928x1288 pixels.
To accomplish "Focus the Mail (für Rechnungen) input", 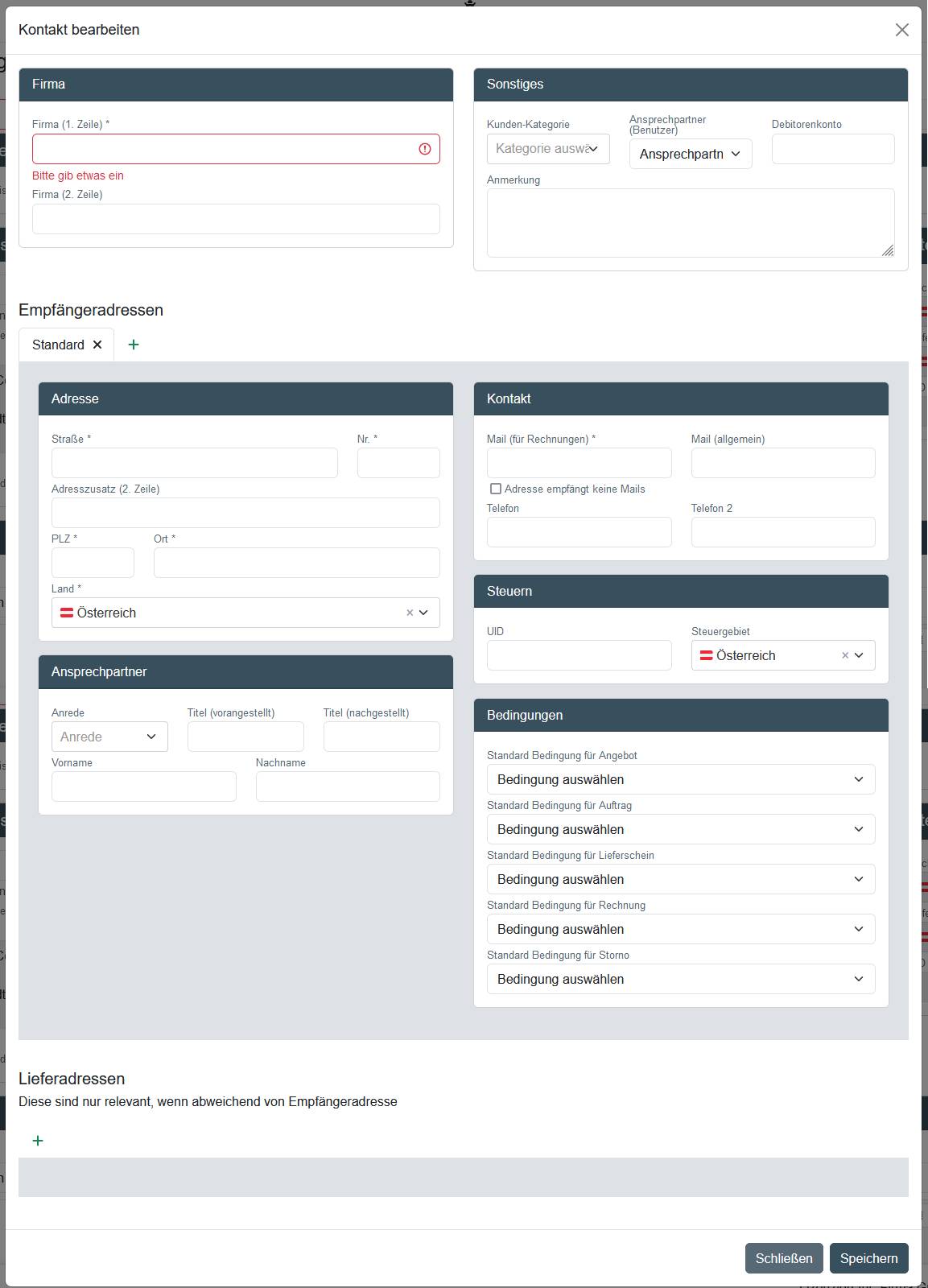I will [579, 463].
